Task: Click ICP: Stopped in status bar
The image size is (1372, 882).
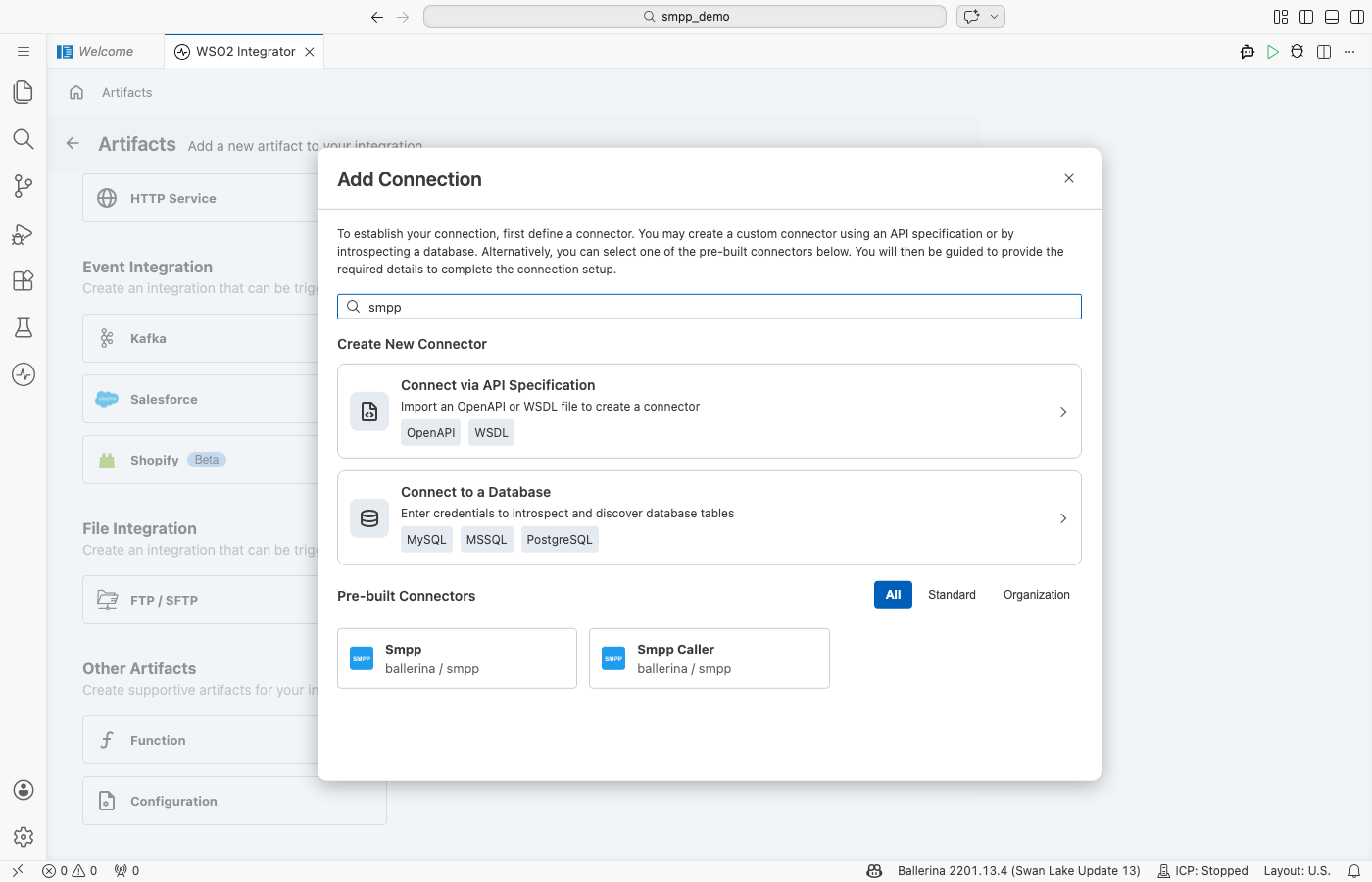Action: tap(1202, 870)
